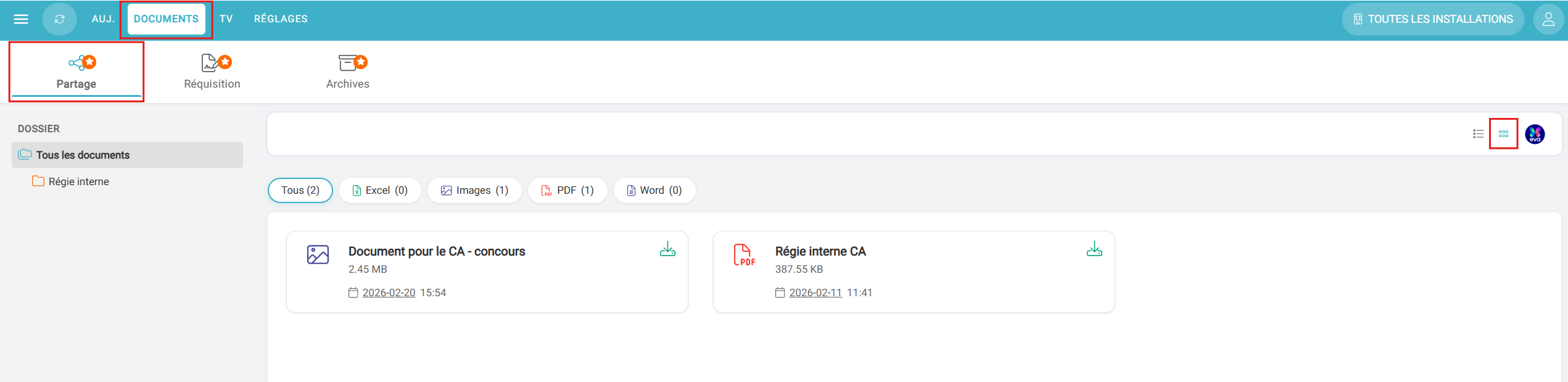Click the refresh sync icon
The image size is (1568, 382).
coord(59,19)
